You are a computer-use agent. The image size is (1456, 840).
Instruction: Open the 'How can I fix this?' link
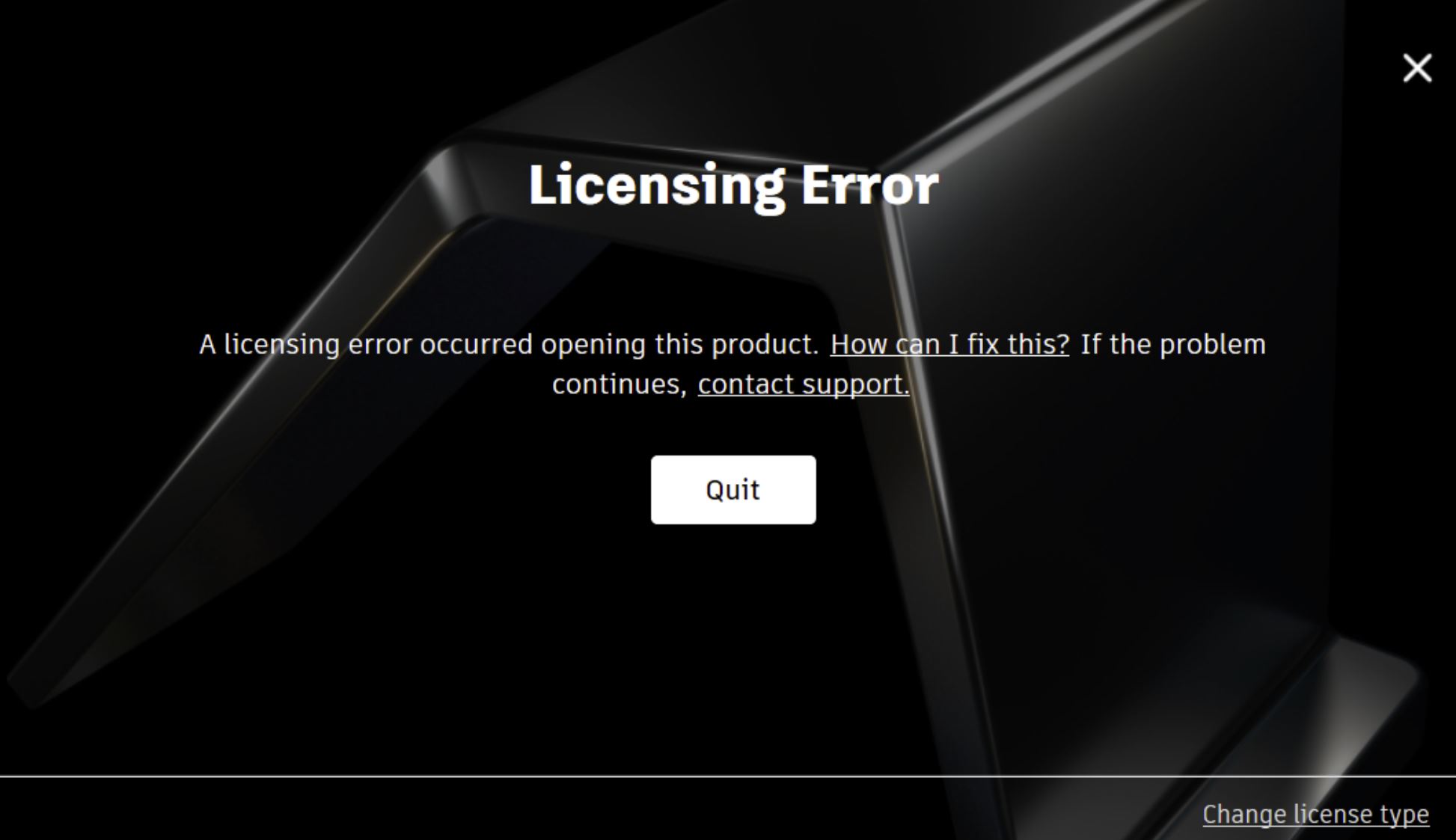(x=949, y=345)
